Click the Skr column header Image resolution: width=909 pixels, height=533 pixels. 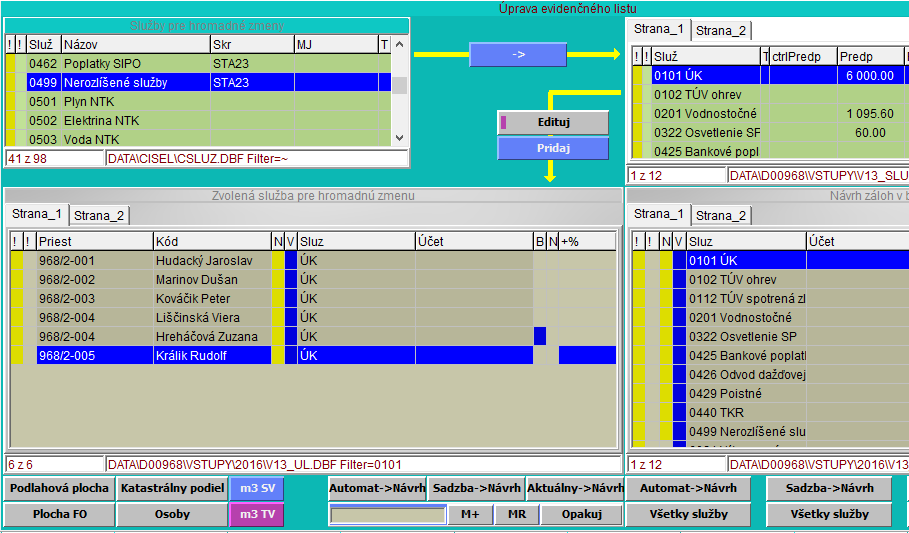[x=252, y=45]
